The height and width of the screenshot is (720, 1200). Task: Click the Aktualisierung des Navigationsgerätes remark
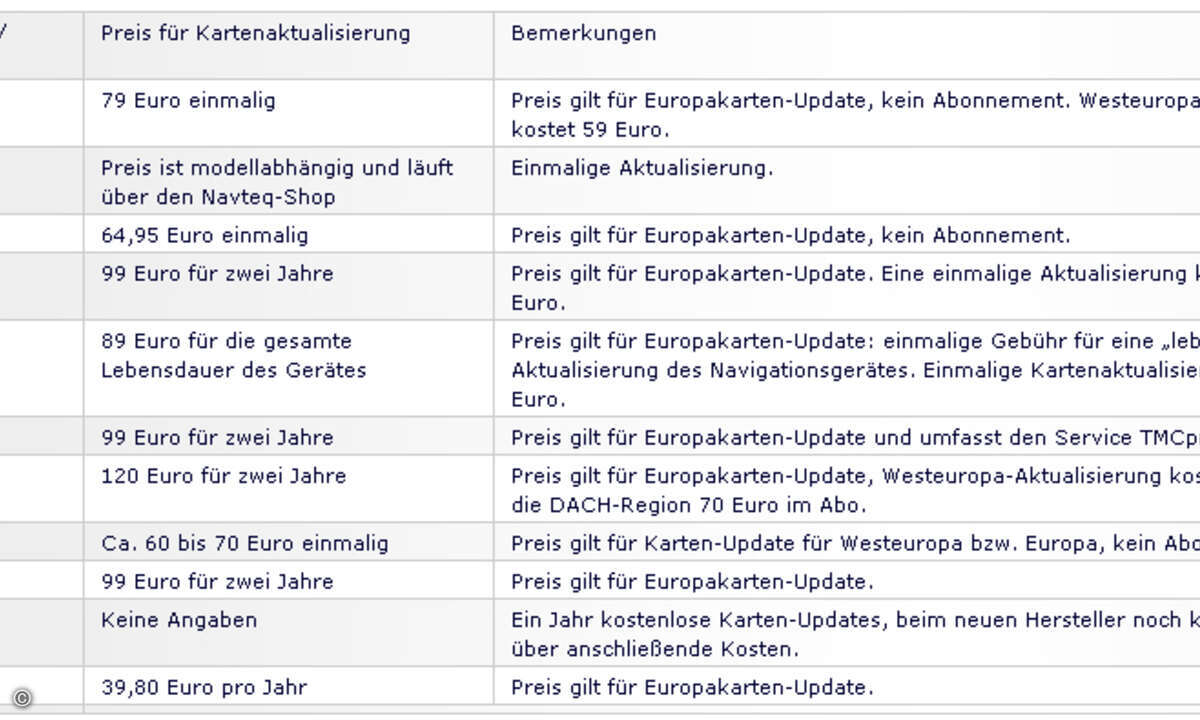pos(847,369)
